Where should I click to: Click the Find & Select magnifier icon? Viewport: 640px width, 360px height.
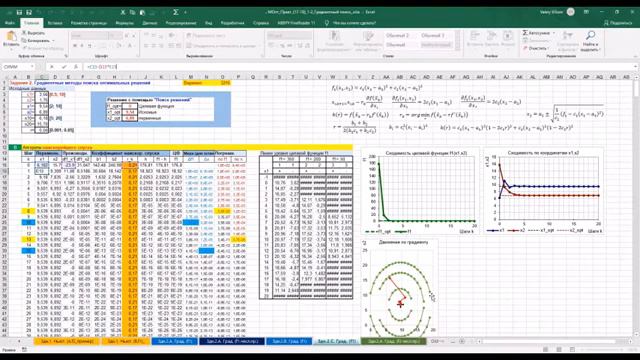pyautogui.click(x=590, y=36)
